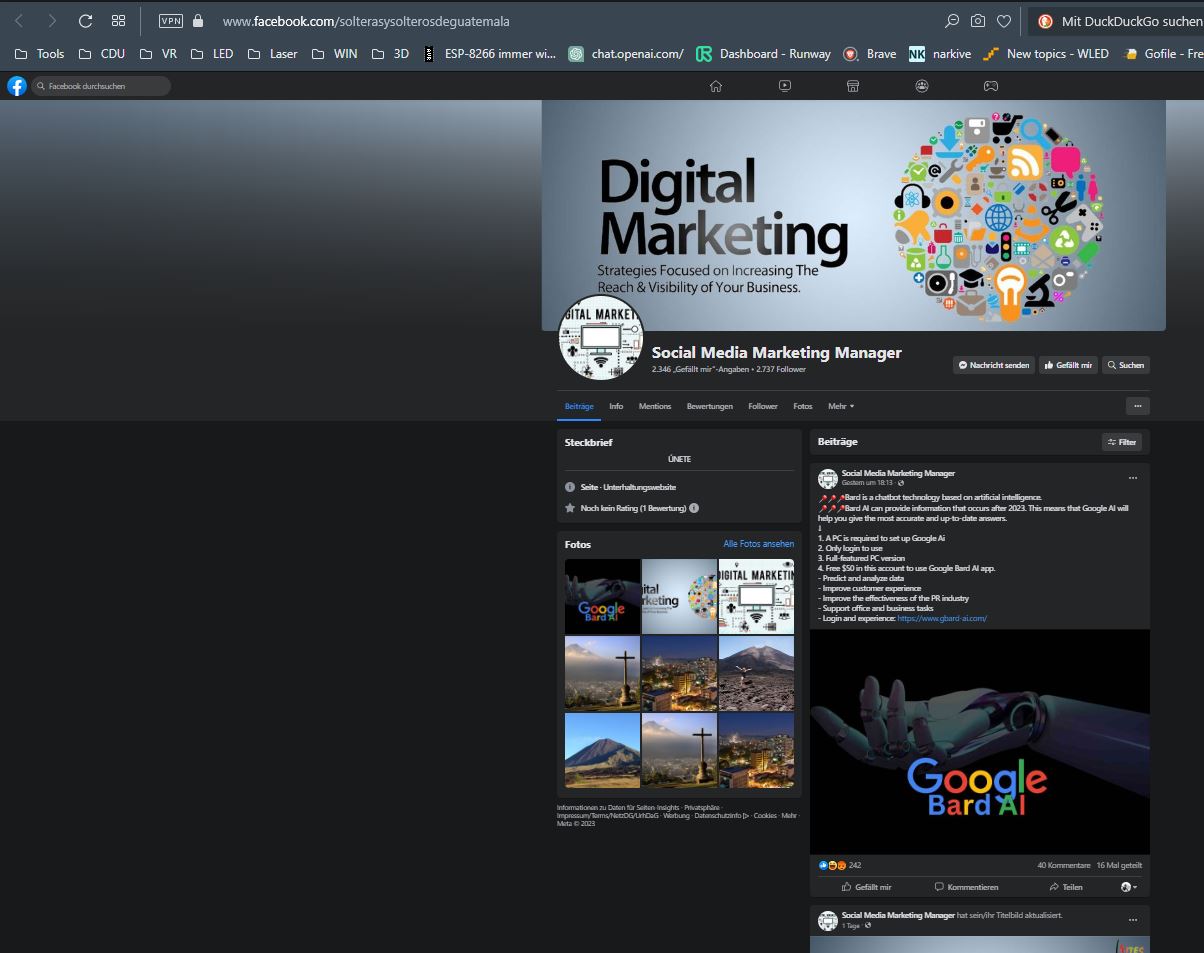1204x953 pixels.
Task: Switch to the Info tab
Action: [x=616, y=406]
